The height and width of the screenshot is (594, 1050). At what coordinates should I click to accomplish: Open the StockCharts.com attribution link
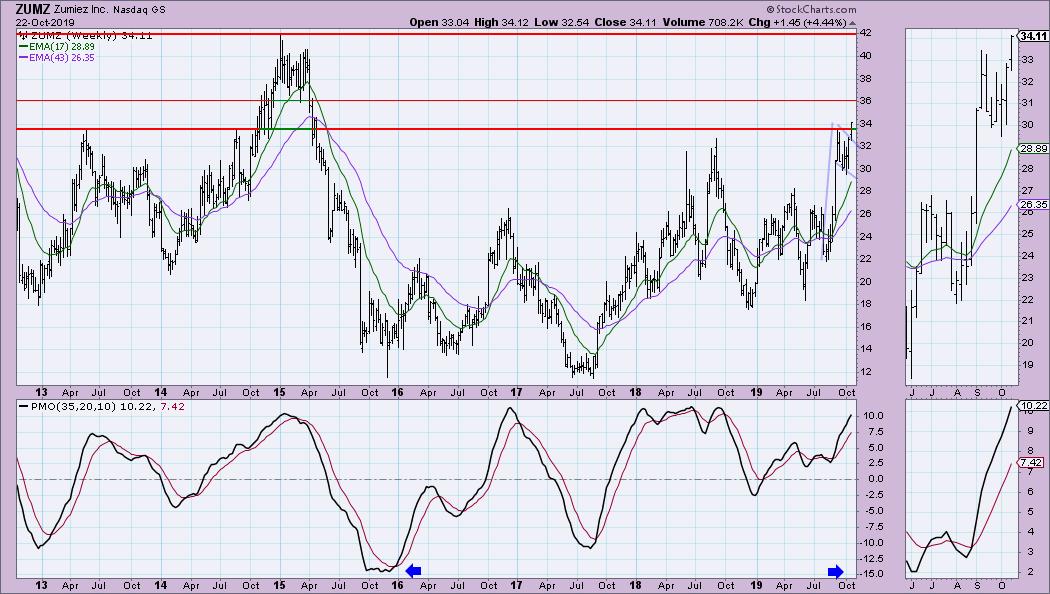click(x=811, y=9)
